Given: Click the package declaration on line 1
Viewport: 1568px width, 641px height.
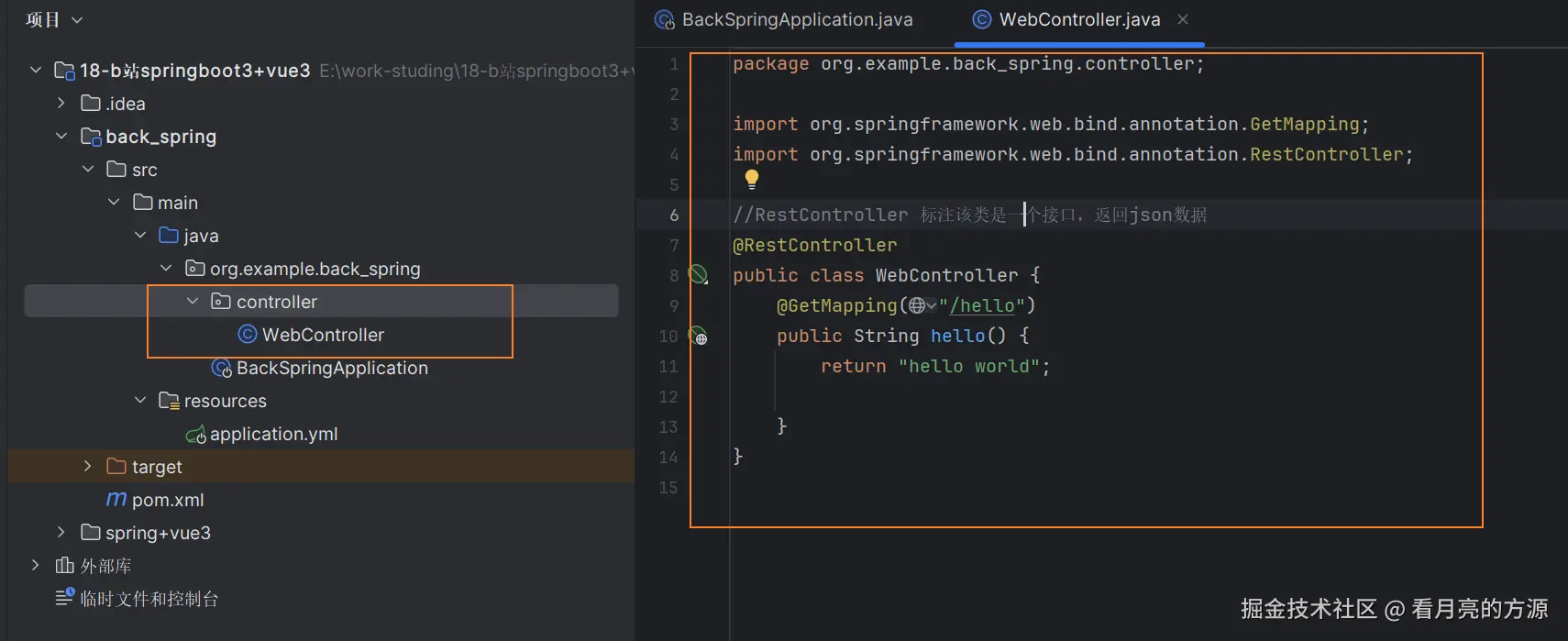Looking at the screenshot, I should pyautogui.click(x=968, y=63).
